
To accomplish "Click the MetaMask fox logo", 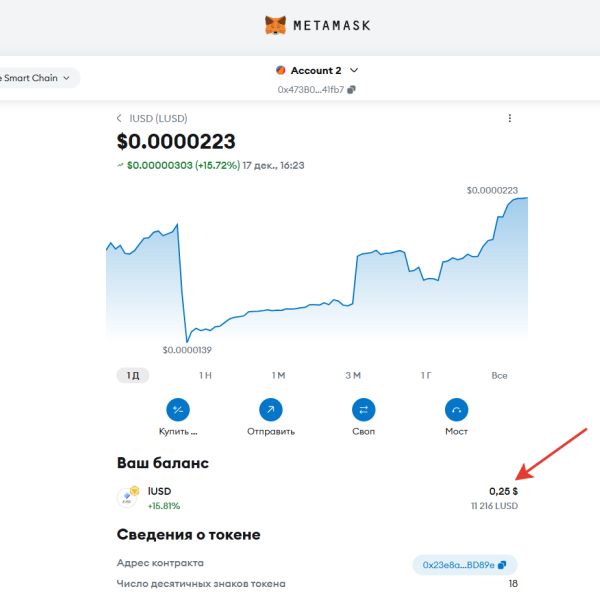I will tap(275, 24).
